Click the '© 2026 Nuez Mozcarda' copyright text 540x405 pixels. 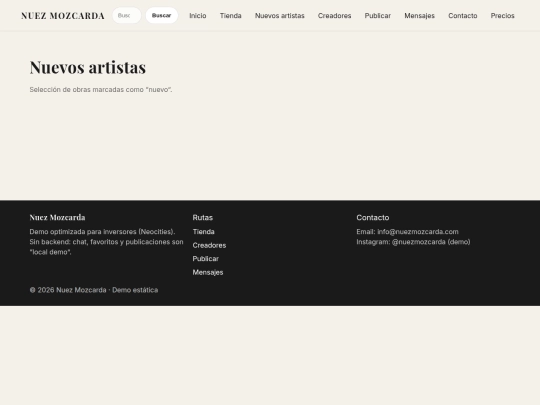click(x=94, y=290)
